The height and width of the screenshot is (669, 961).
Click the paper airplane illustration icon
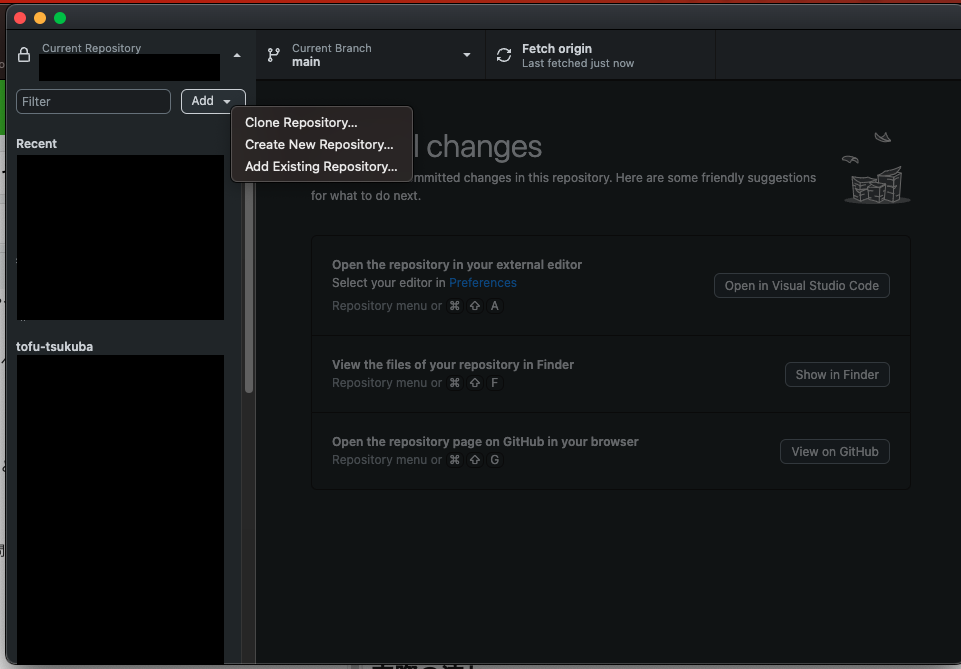click(884, 137)
